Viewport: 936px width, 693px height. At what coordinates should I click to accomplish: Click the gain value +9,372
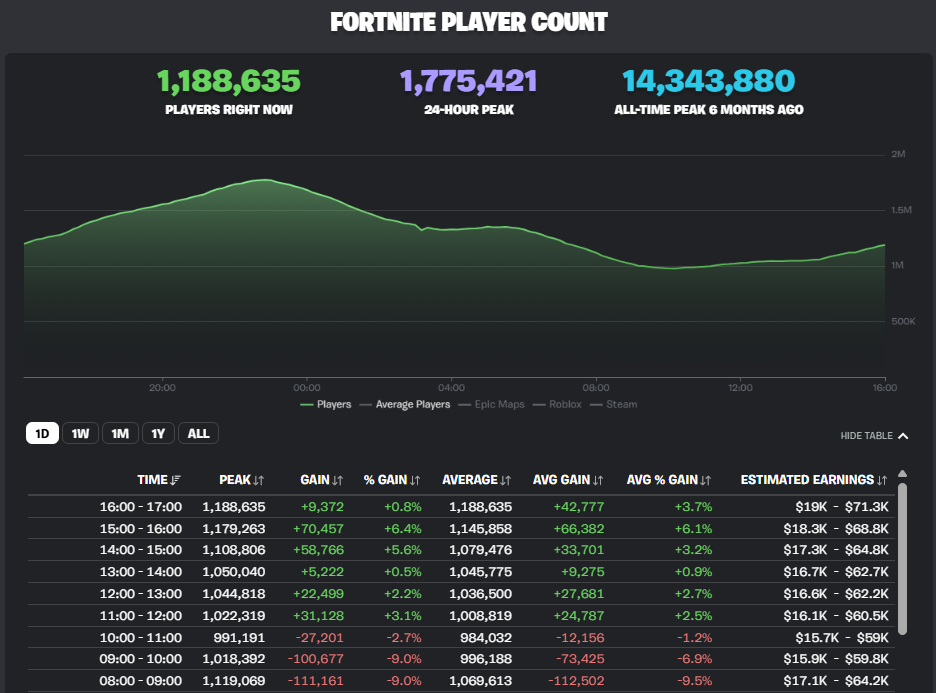coord(322,507)
